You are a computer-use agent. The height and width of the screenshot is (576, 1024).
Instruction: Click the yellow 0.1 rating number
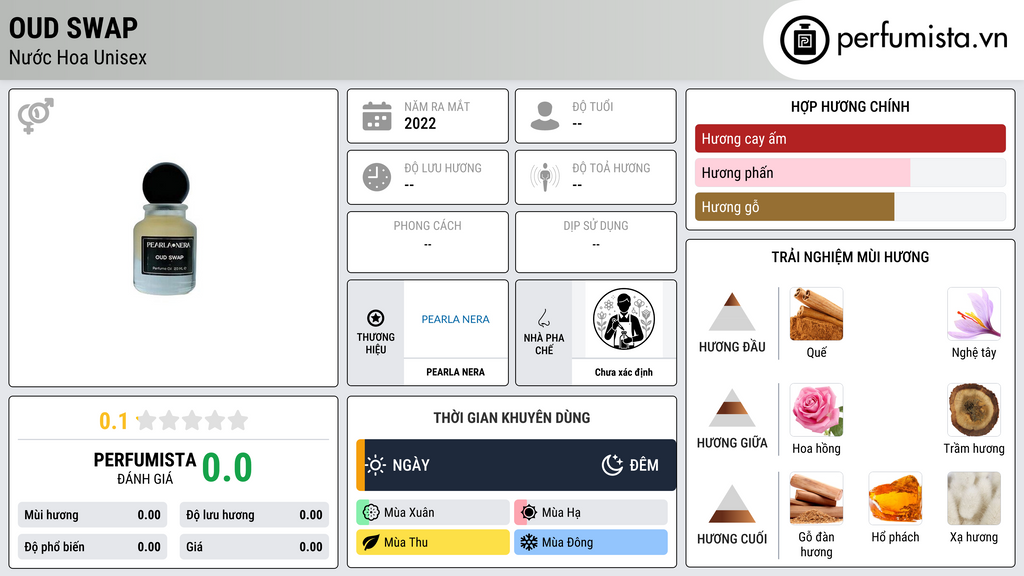coord(114,421)
